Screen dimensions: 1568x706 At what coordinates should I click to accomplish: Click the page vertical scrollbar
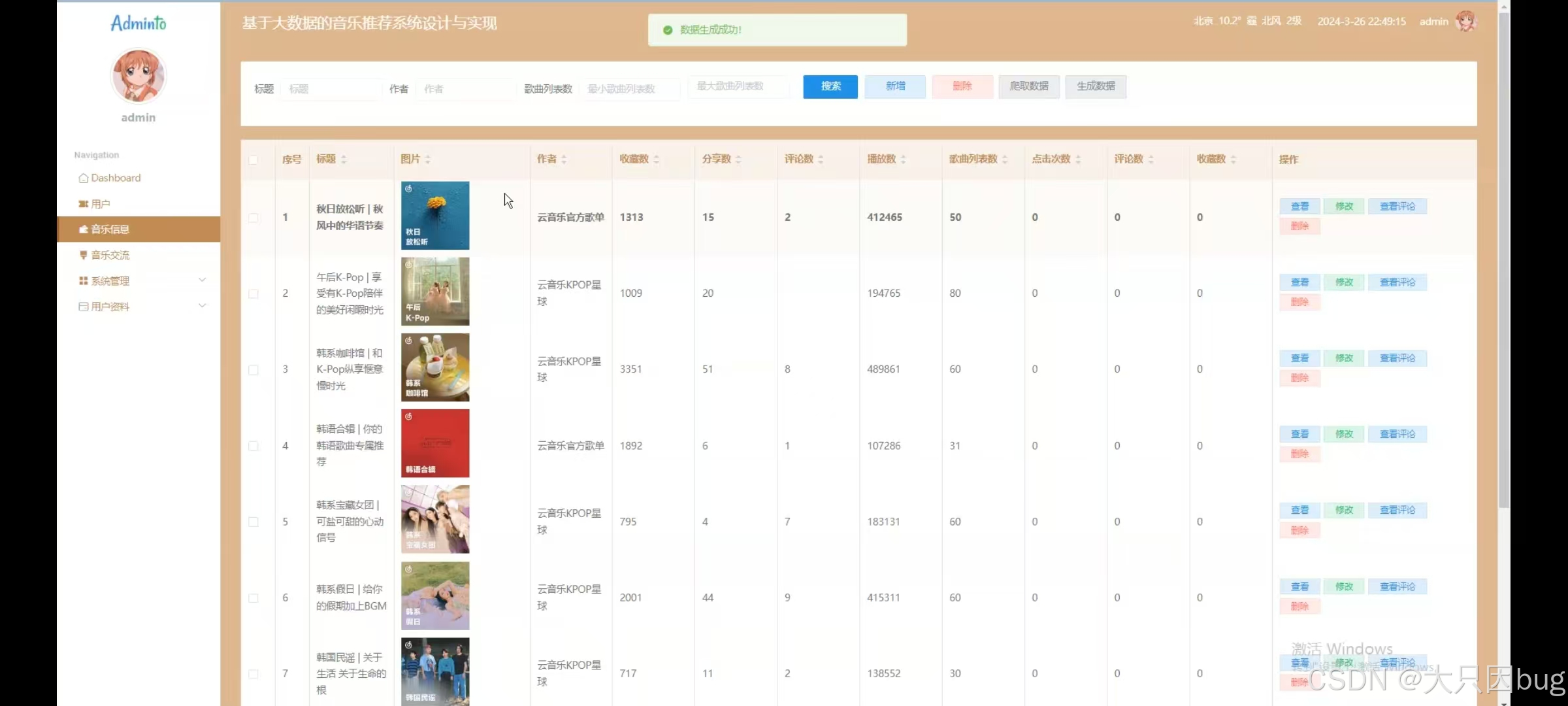pyautogui.click(x=1503, y=261)
